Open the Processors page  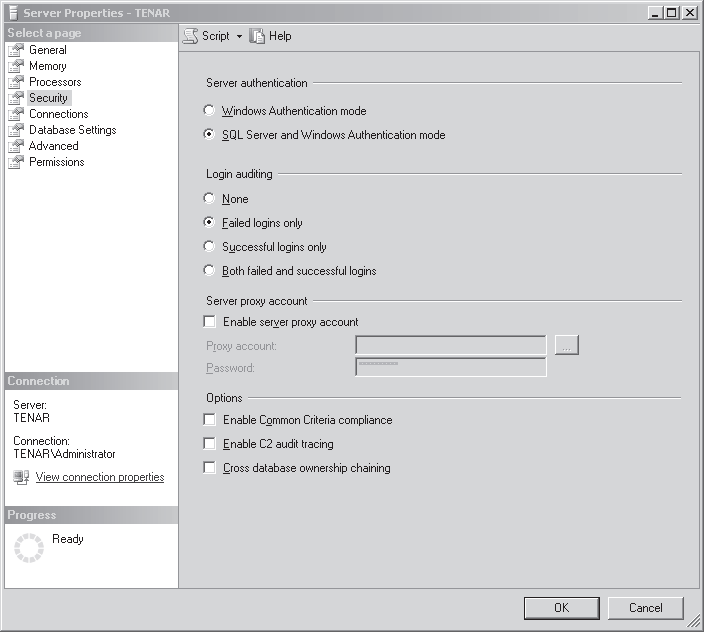[55, 82]
